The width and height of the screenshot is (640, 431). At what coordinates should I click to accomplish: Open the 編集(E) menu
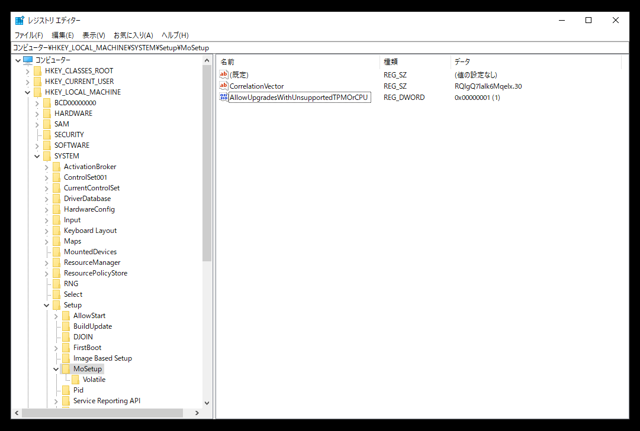[x=62, y=35]
